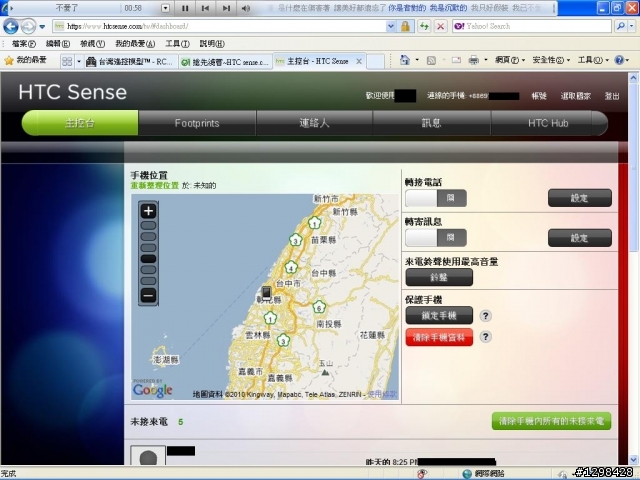Click 登出 logout link

pos(612,96)
